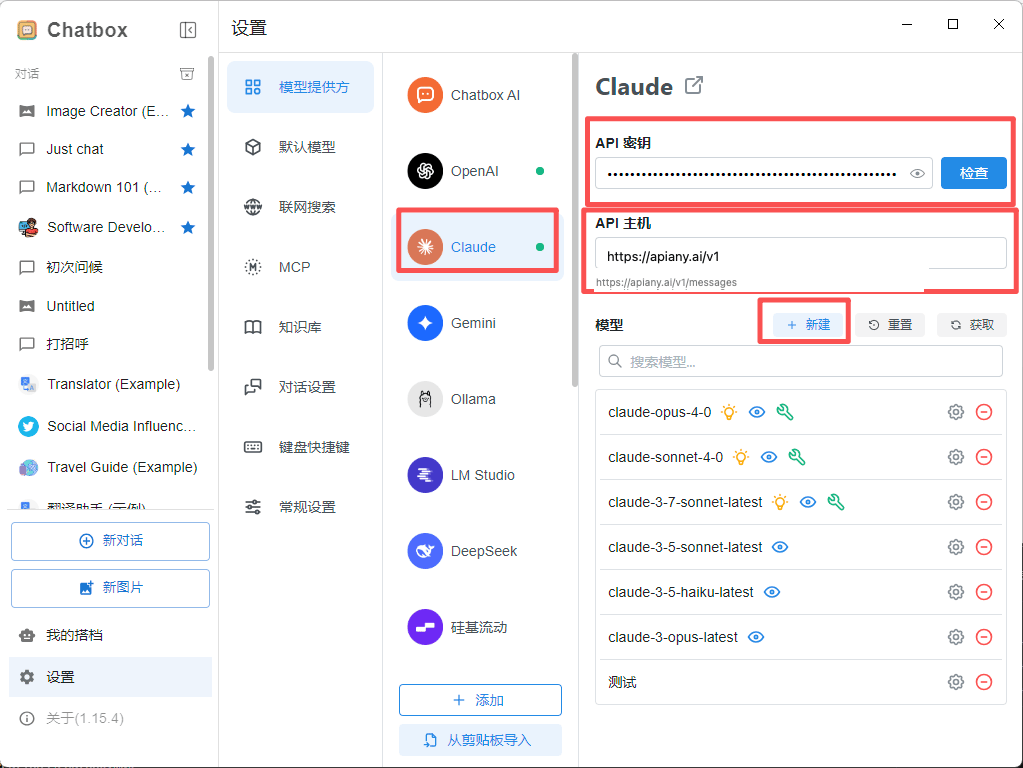Select the 硅基流动 provider
Screen dimensions: 1023x768
(480, 627)
